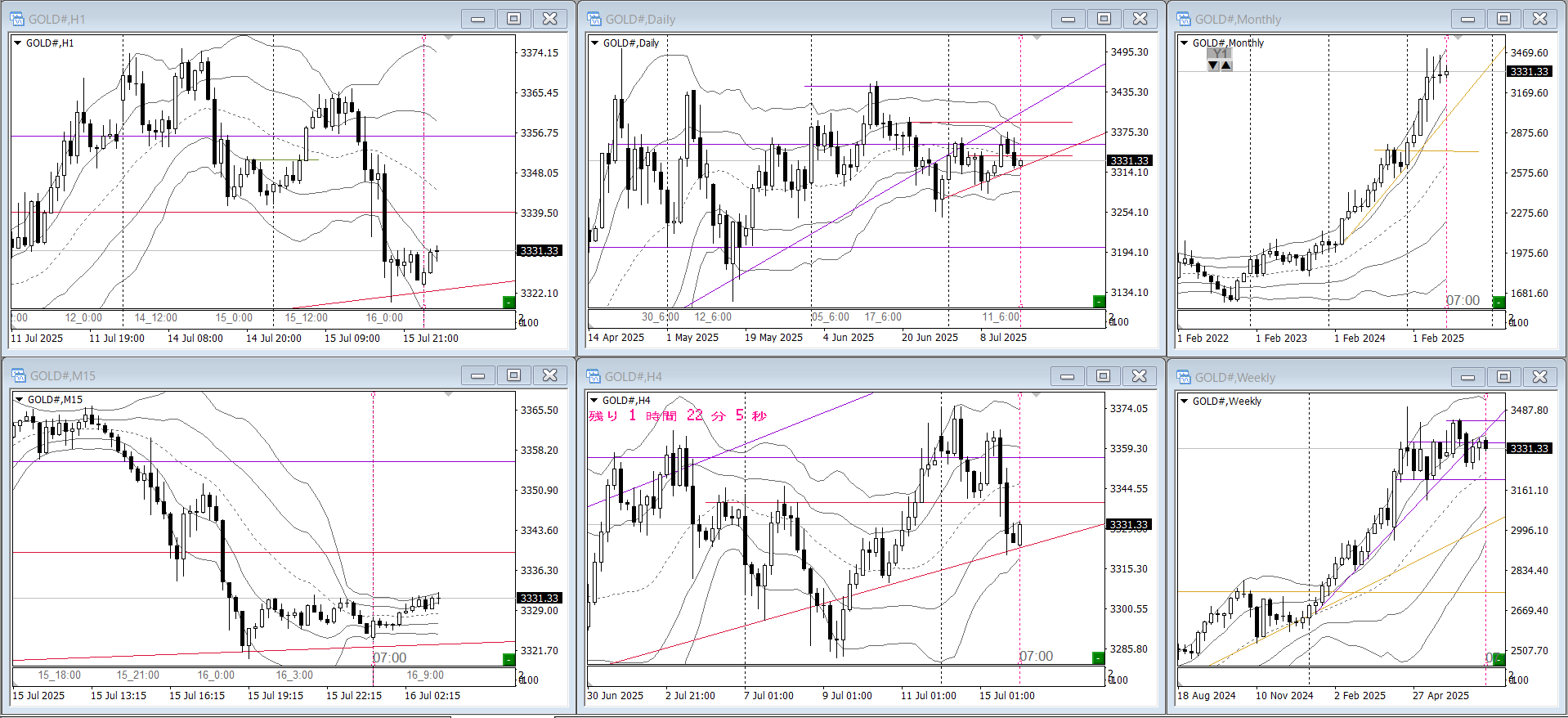Click the 15 Jul 01:00 date on H4 axis

[x=1007, y=696]
